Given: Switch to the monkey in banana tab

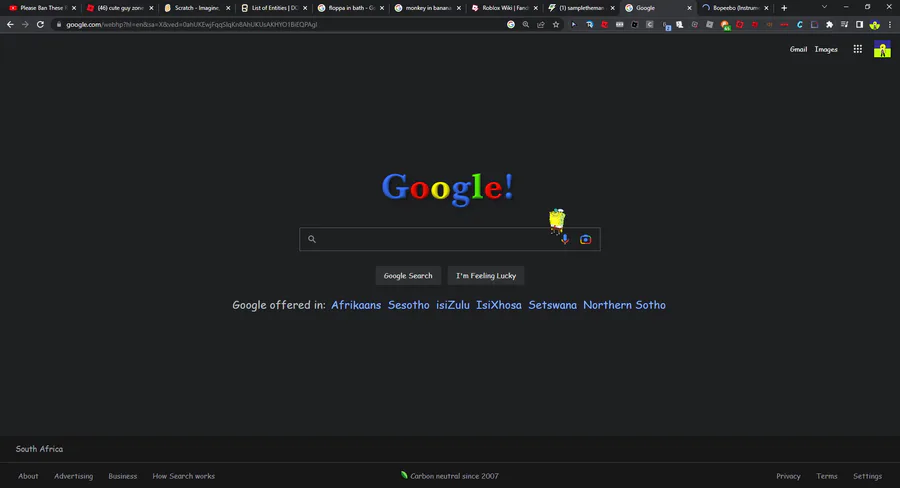Looking at the screenshot, I should click(x=428, y=8).
